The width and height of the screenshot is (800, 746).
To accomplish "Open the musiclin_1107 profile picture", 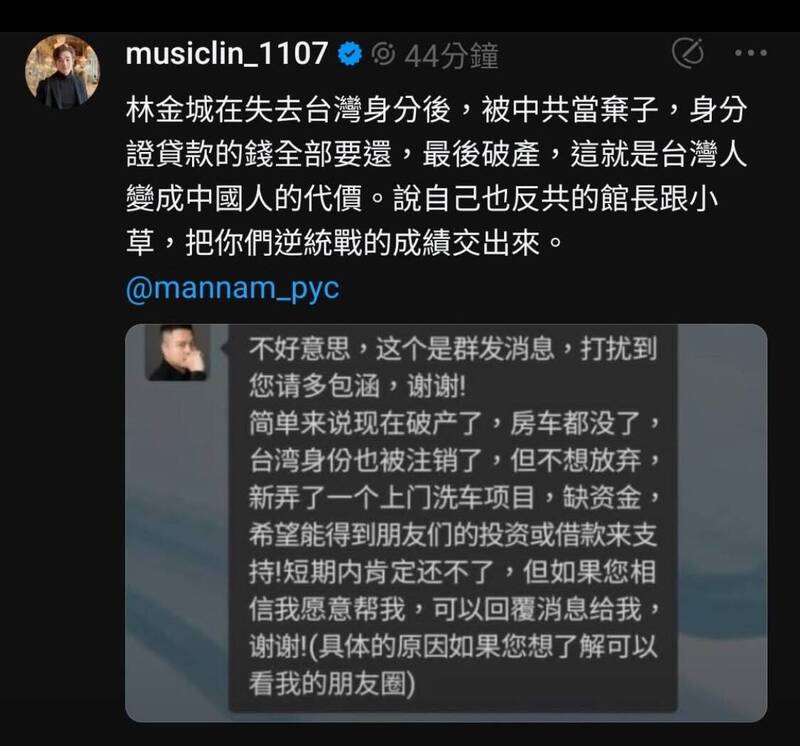I will pyautogui.click(x=63, y=71).
